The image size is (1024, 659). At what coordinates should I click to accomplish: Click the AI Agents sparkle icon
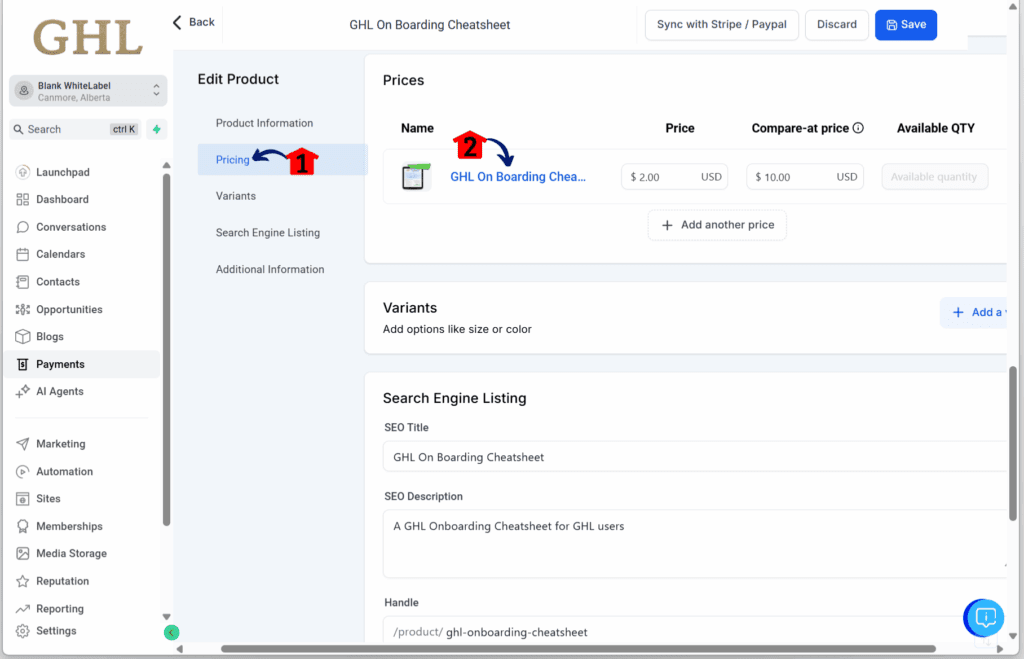tap(23, 391)
